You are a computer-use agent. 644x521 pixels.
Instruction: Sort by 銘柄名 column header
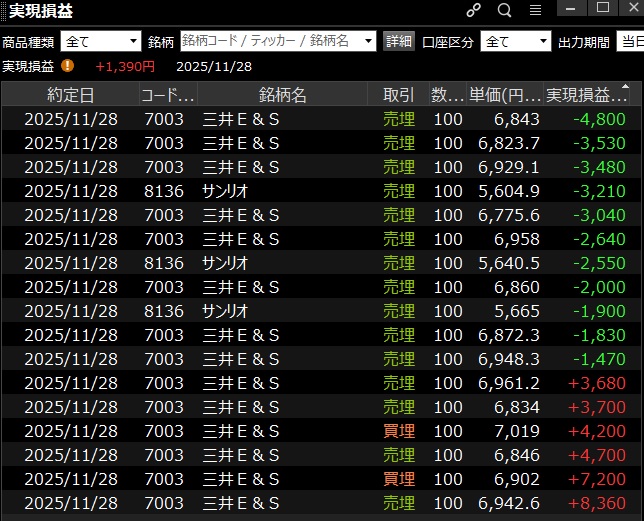pos(283,95)
